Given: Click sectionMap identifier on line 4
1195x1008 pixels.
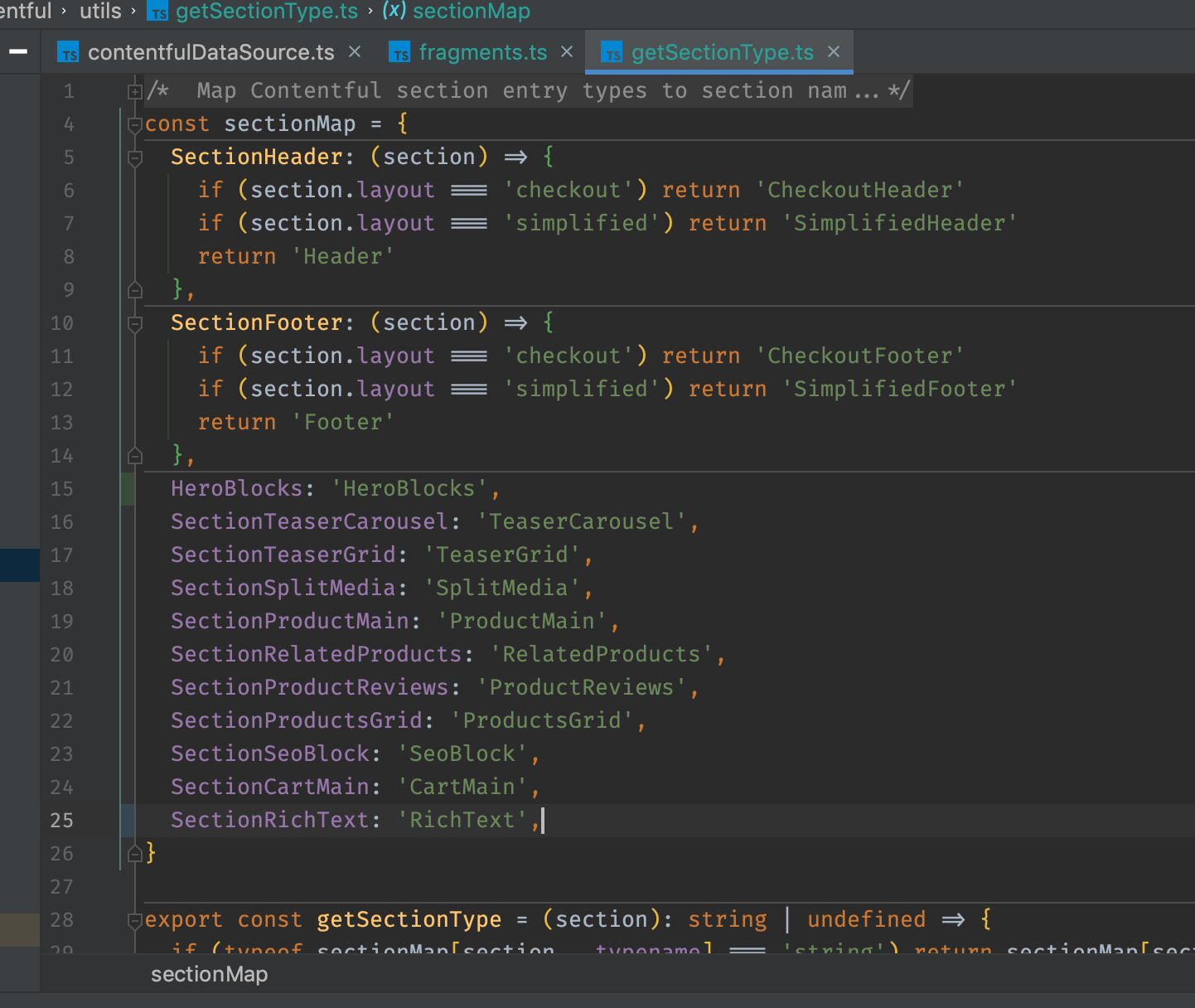Looking at the screenshot, I should point(290,124).
